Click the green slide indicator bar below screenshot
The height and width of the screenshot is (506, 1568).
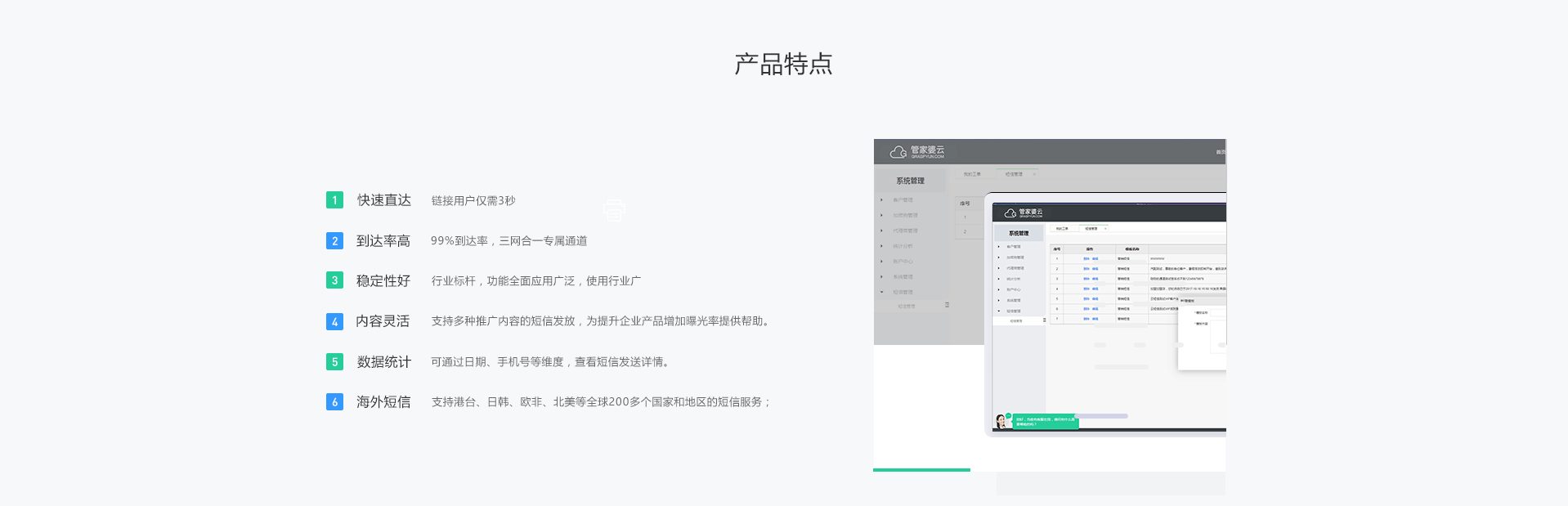(x=921, y=470)
